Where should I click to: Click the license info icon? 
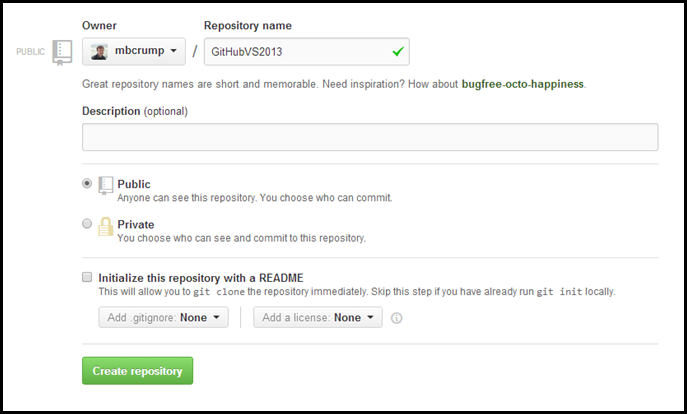pyautogui.click(x=397, y=318)
